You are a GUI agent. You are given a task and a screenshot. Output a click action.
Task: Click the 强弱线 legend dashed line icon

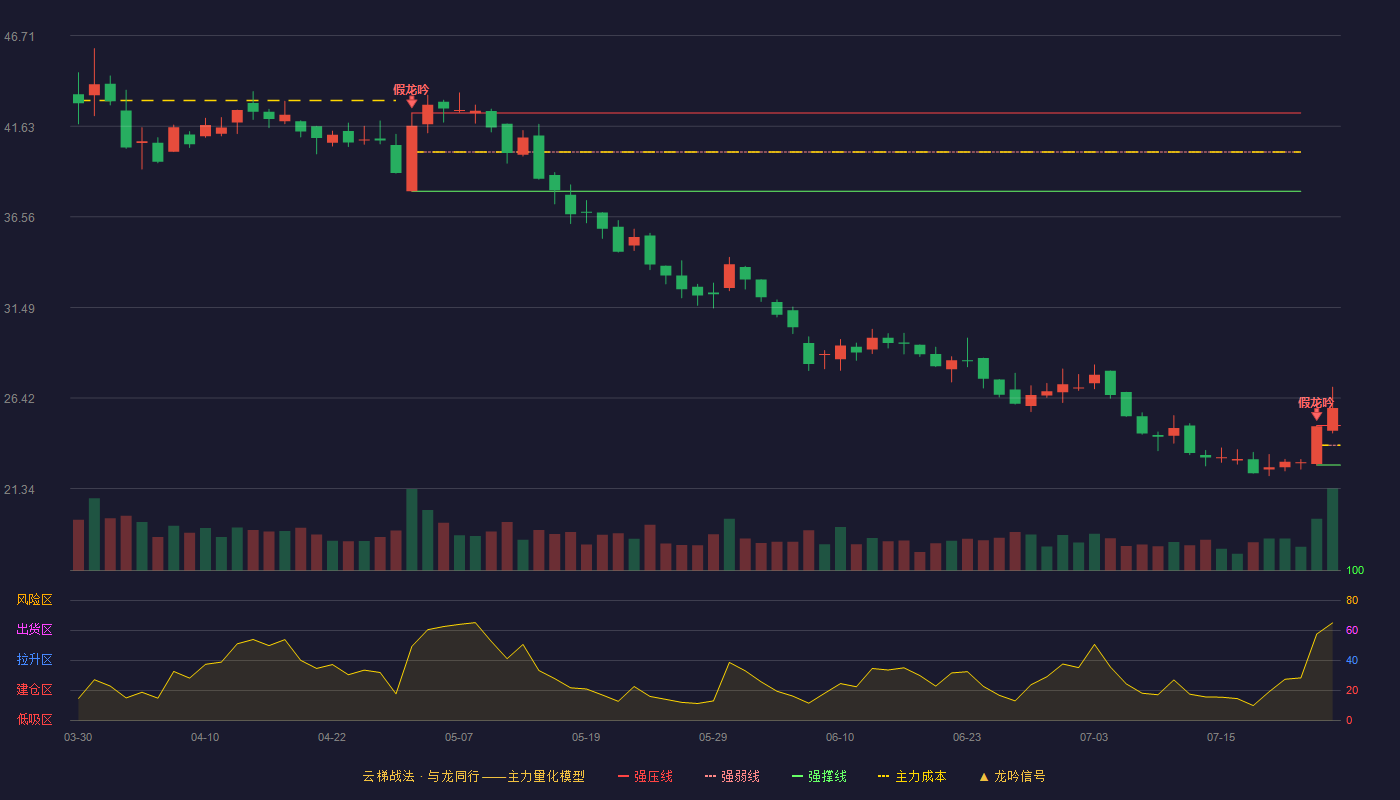711,776
